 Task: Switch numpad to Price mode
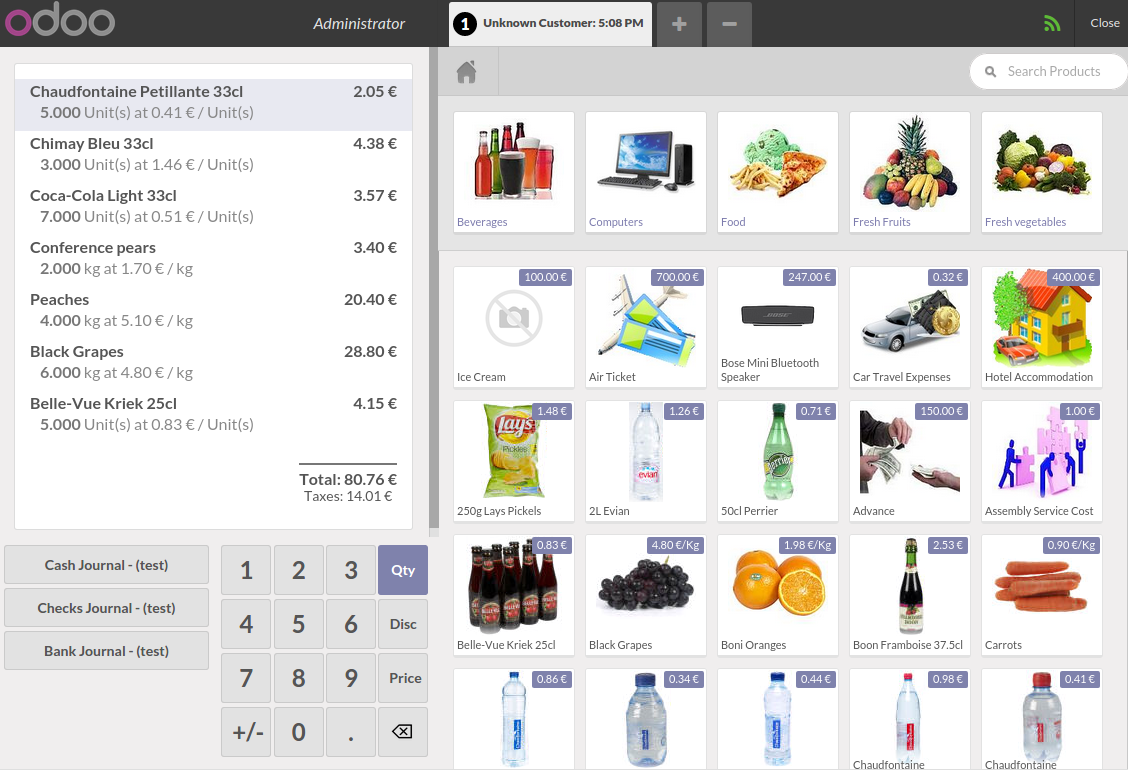[403, 678]
